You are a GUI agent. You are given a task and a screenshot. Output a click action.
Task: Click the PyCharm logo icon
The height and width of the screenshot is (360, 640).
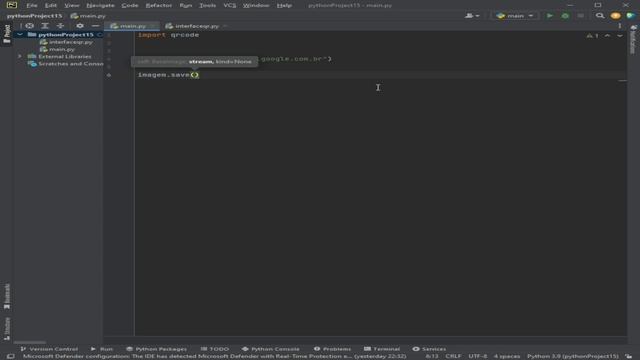11,5
